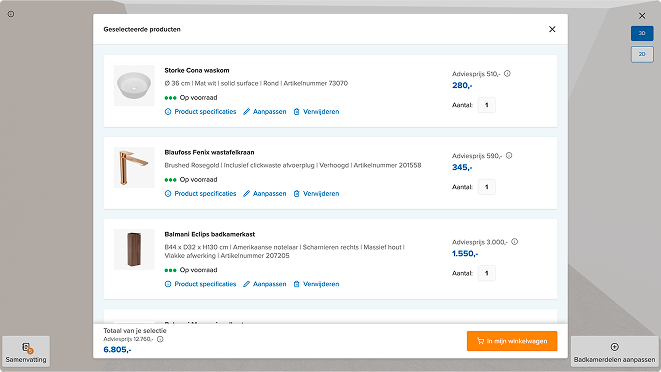Click the price '1.550,-'
Screen dimensions: 661x372
pos(465,253)
